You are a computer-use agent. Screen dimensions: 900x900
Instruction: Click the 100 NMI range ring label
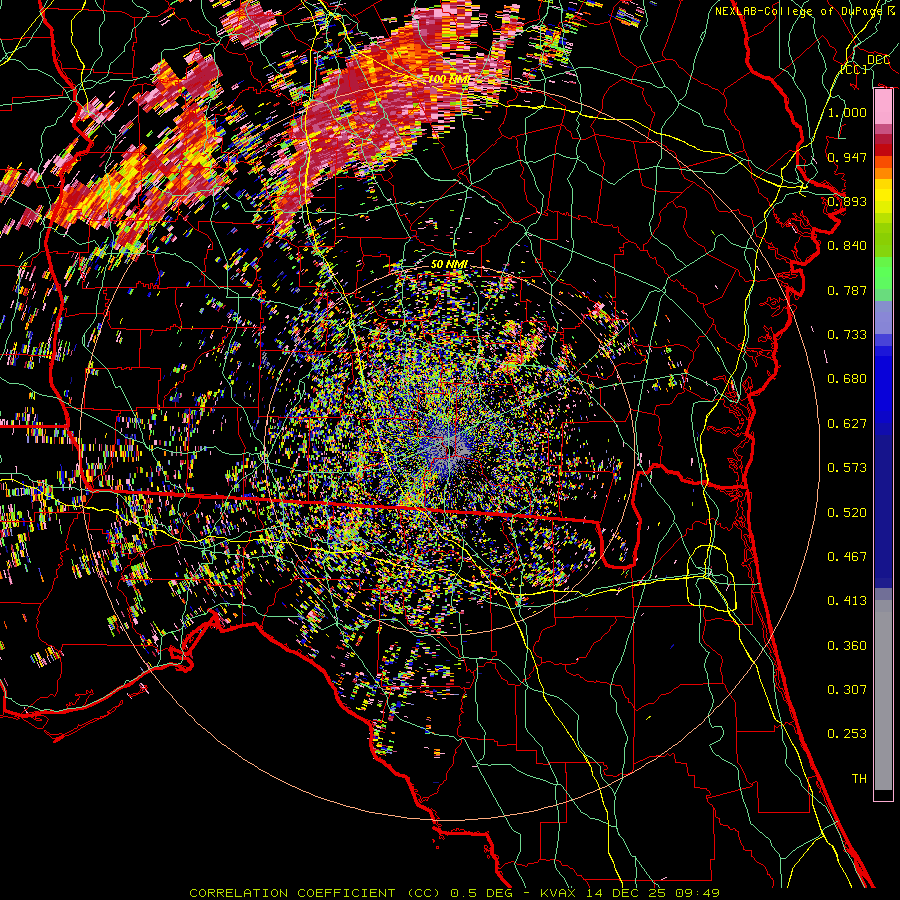(x=449, y=79)
